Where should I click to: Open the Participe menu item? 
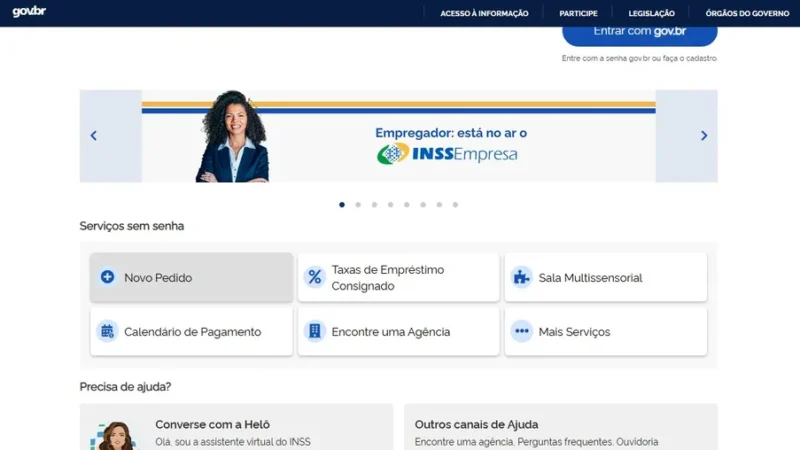(x=578, y=13)
